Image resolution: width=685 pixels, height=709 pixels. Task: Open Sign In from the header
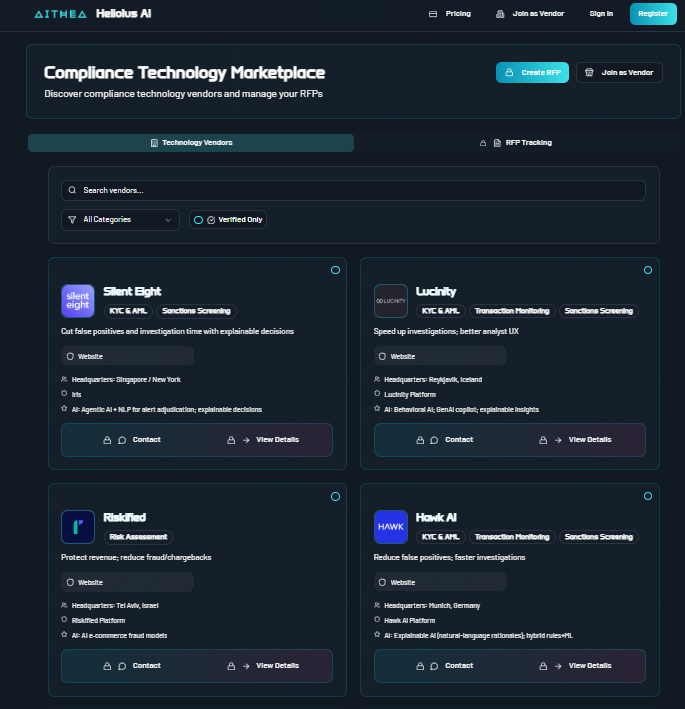click(x=601, y=14)
